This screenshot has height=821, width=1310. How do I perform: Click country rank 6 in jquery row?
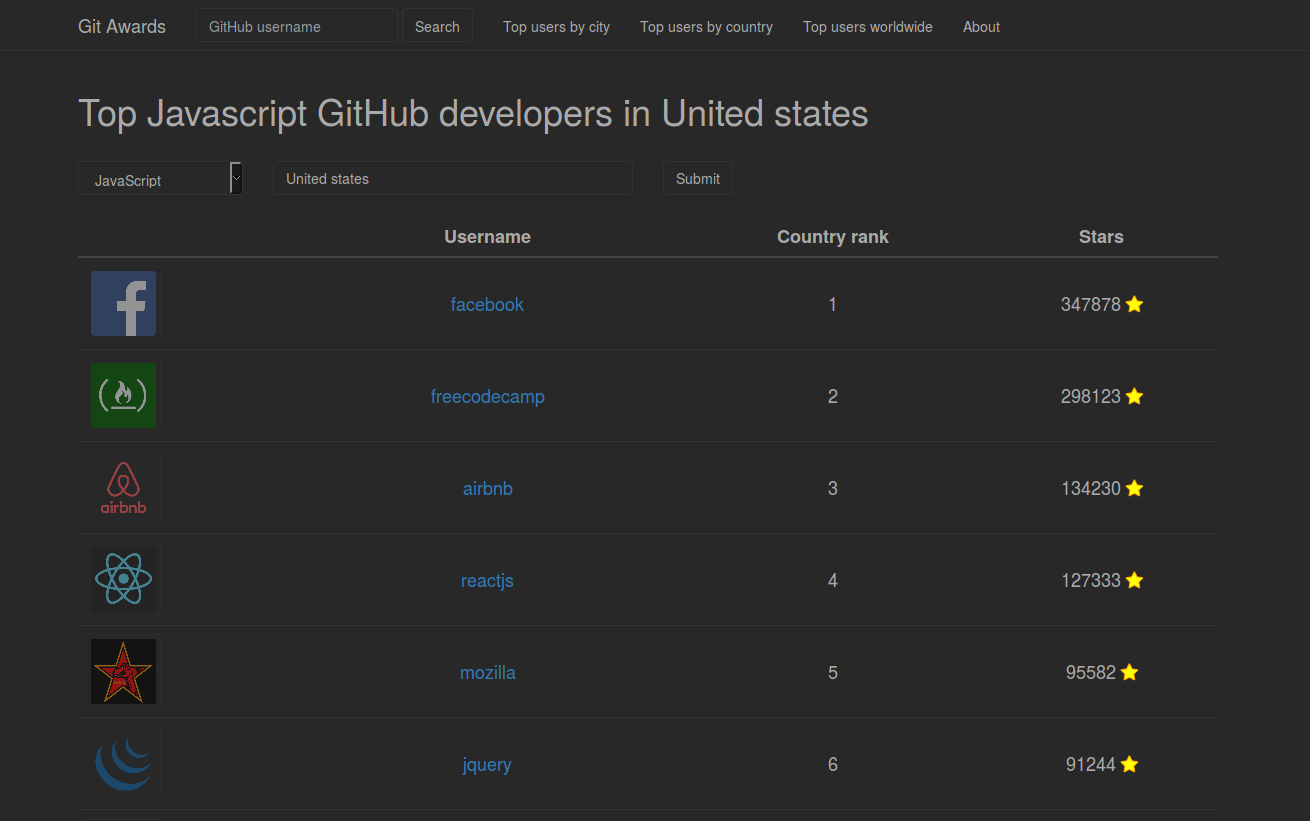pos(833,765)
